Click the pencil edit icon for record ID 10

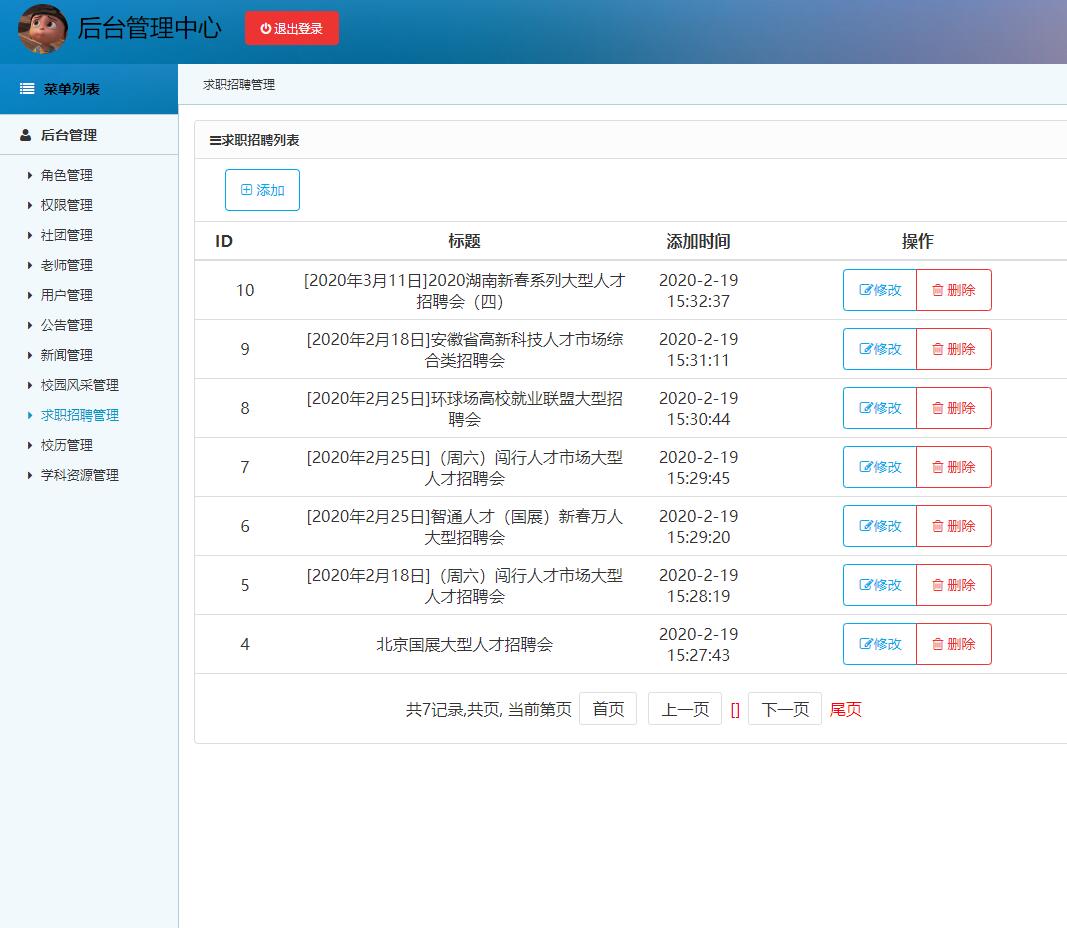[864, 290]
